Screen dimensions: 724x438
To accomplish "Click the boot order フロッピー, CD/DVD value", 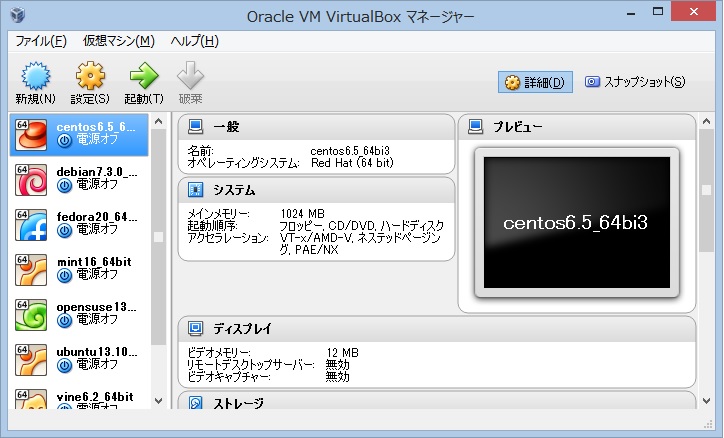I will pyautogui.click(x=362, y=226).
